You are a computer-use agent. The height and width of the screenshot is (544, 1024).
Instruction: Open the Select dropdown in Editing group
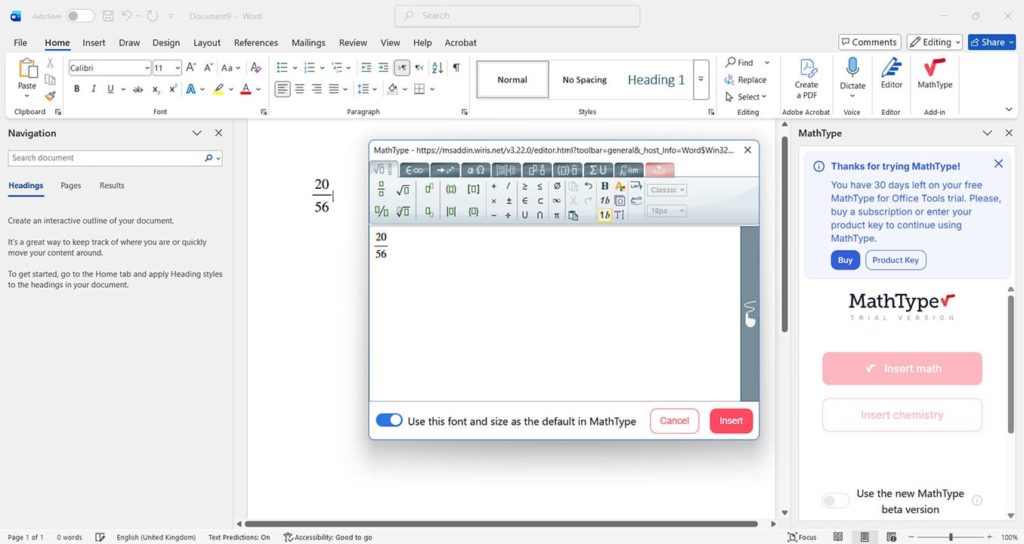[x=746, y=97]
